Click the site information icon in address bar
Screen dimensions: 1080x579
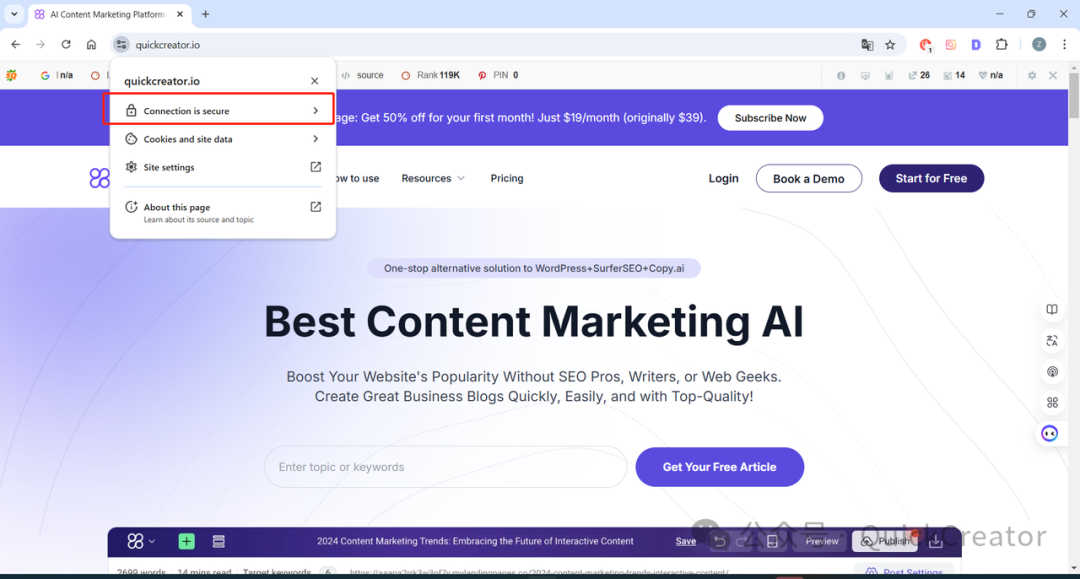121,45
